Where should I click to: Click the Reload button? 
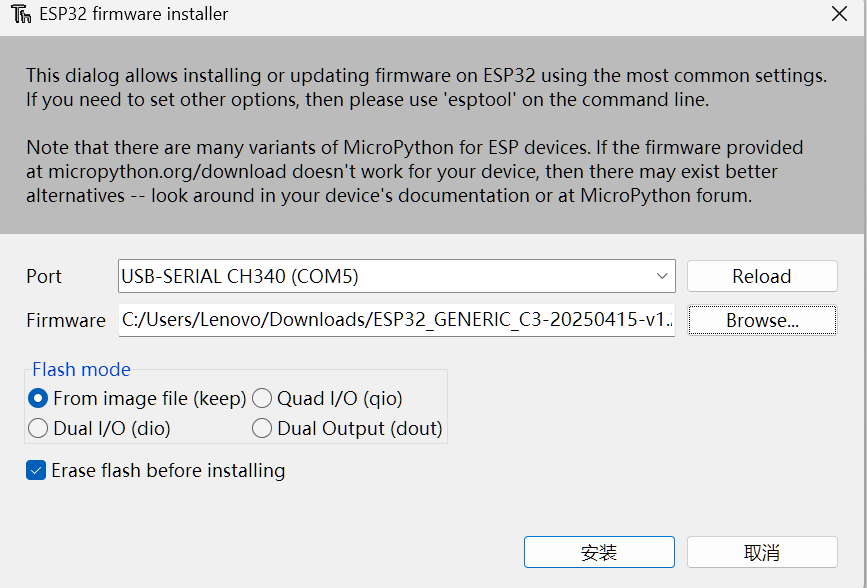[x=762, y=276]
